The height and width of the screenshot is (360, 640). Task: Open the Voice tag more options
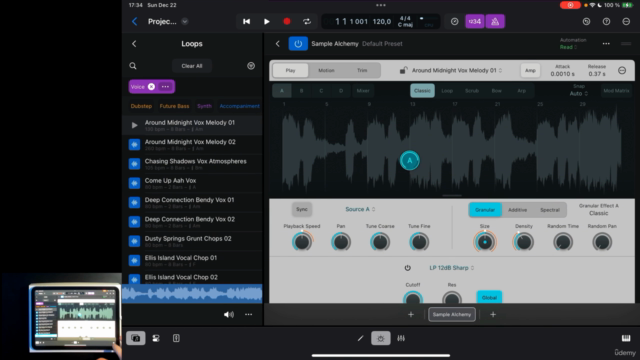[x=165, y=87]
